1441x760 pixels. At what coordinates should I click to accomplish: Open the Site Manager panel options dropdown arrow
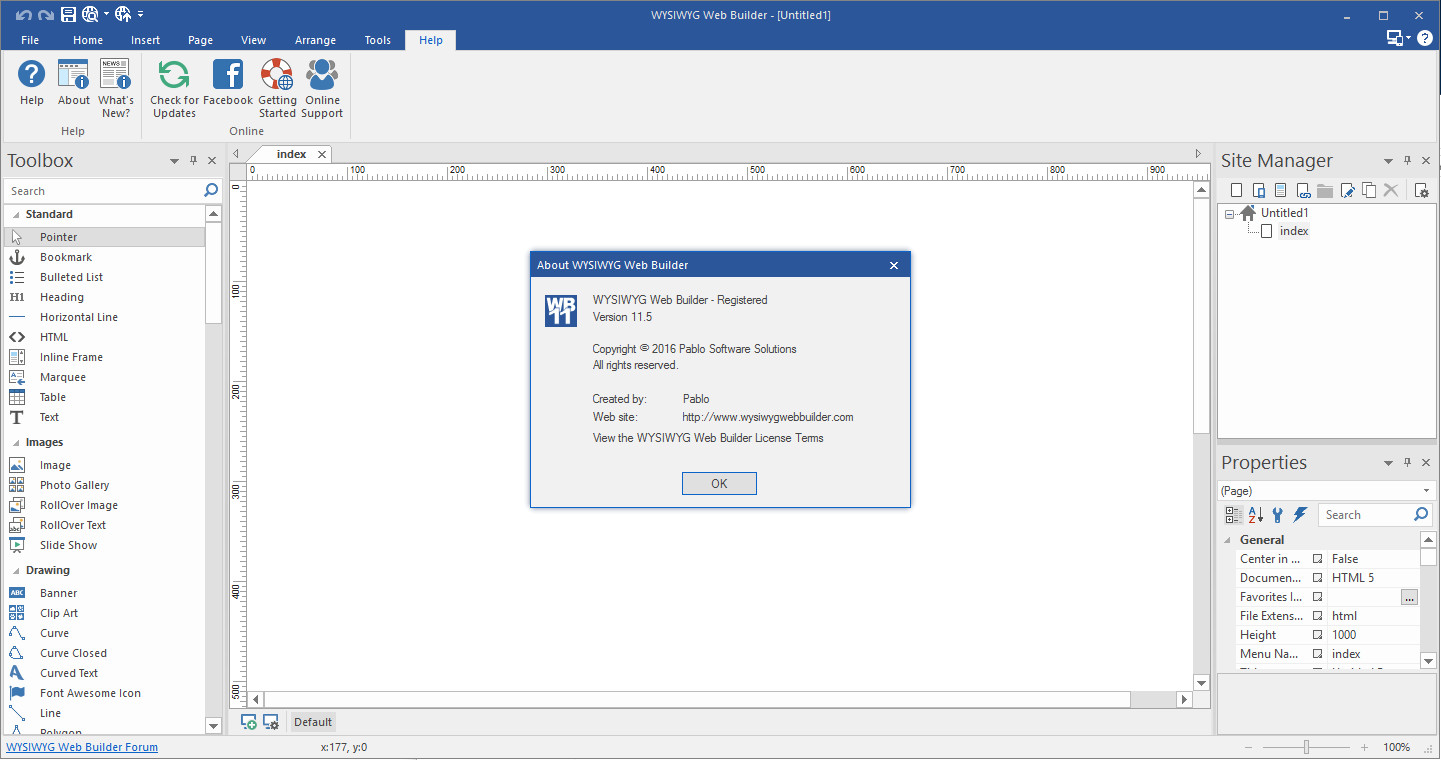1388,160
